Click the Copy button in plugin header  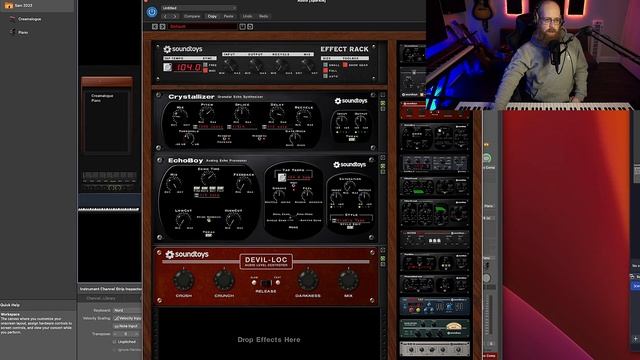point(212,16)
